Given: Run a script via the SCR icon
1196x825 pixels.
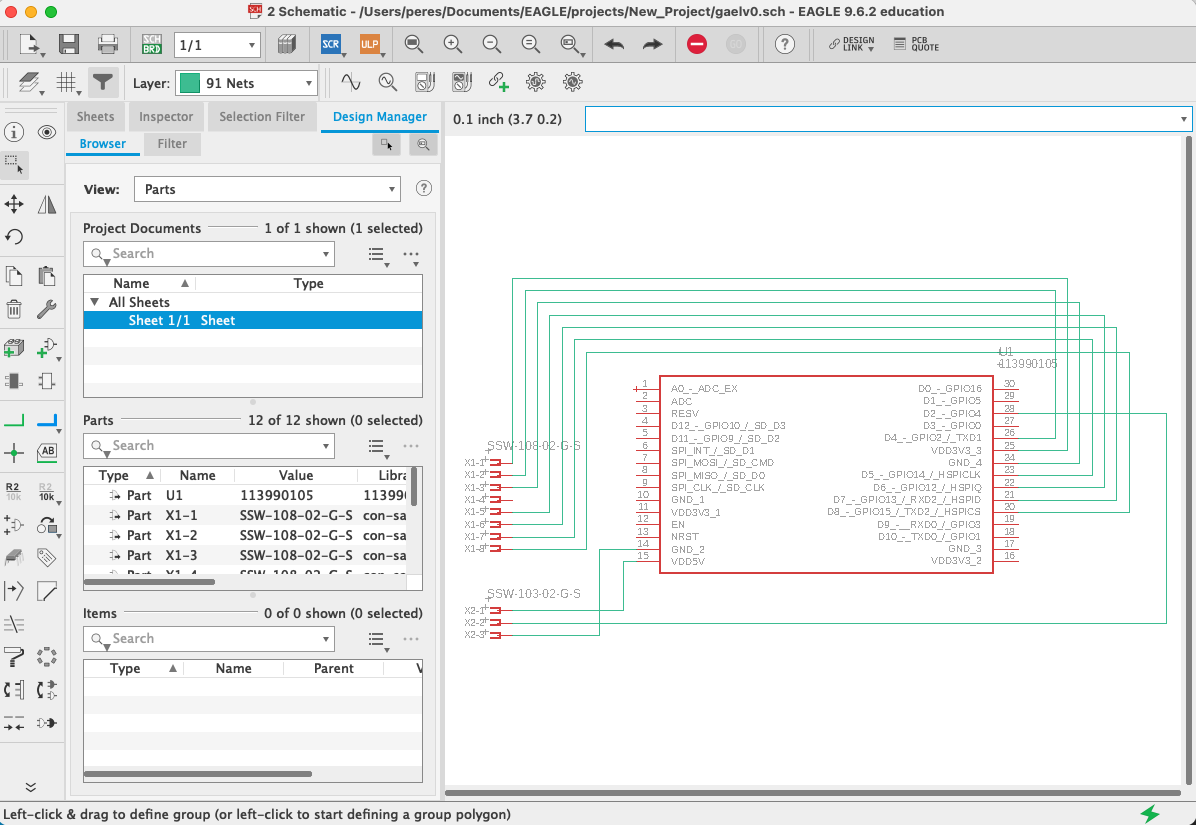Looking at the screenshot, I should pyautogui.click(x=331, y=44).
